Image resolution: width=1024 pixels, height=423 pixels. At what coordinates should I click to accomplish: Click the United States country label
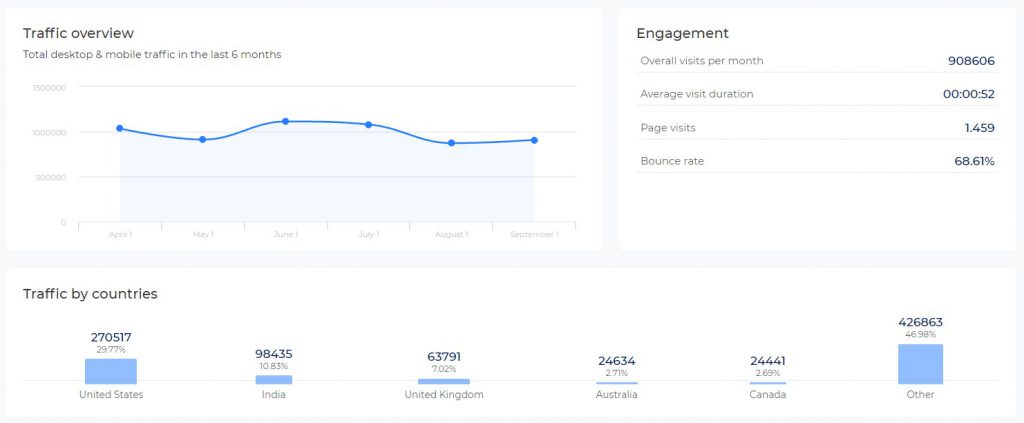(111, 395)
